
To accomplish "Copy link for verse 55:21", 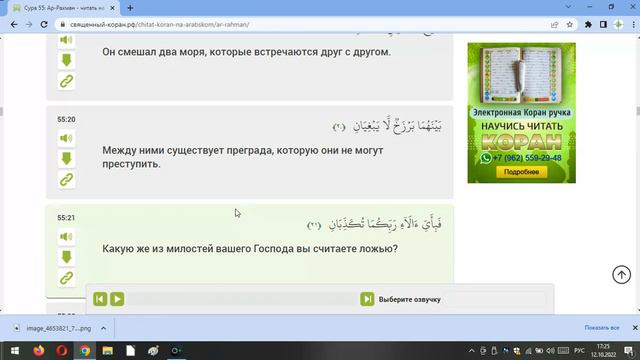I will [66, 278].
